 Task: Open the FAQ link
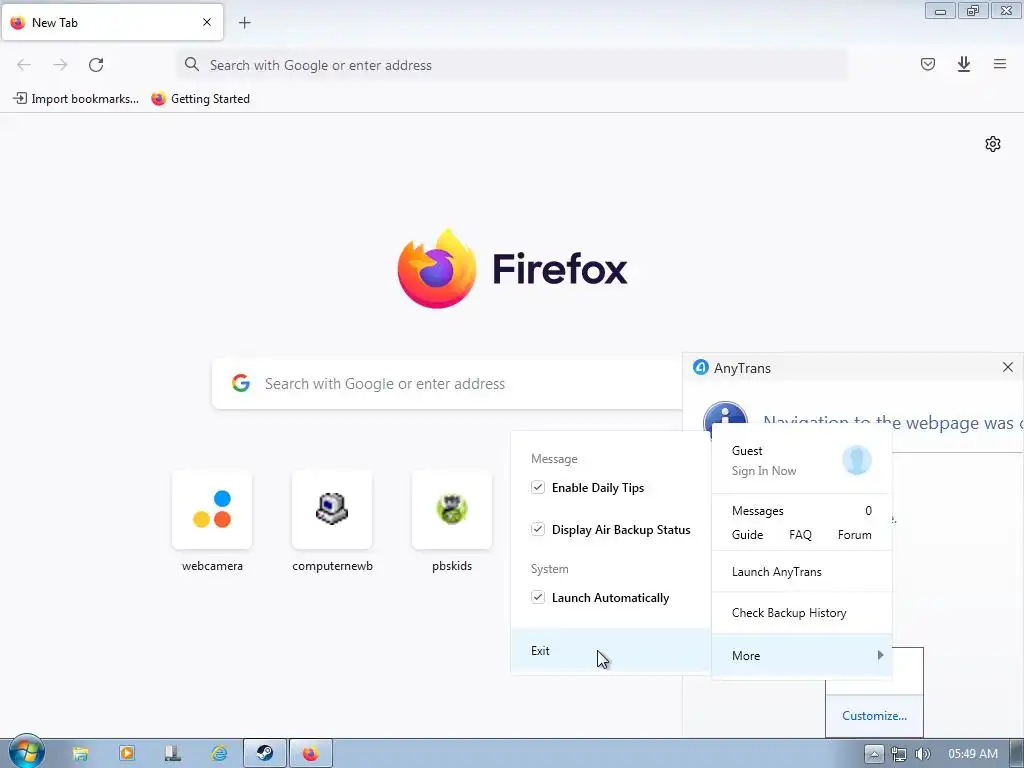800,535
